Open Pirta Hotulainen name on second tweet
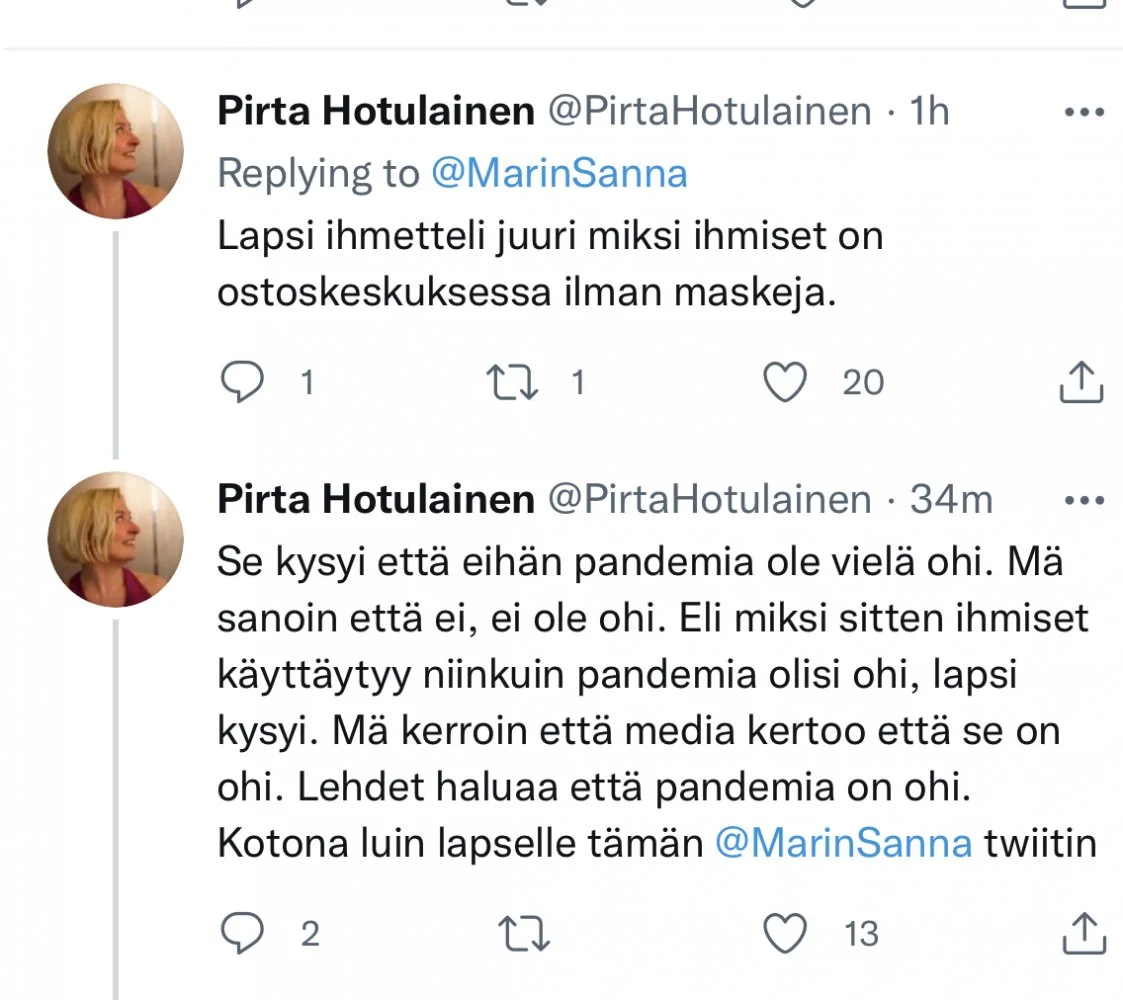The width and height of the screenshot is (1123, 1000). tap(375, 499)
